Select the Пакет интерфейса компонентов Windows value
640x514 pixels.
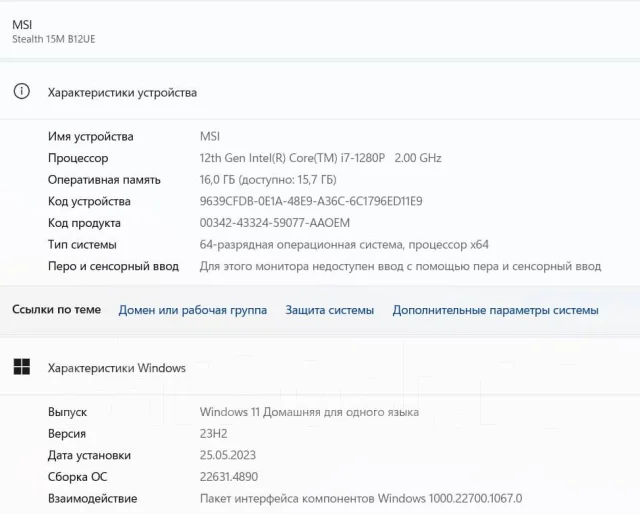pyautogui.click(x=361, y=498)
